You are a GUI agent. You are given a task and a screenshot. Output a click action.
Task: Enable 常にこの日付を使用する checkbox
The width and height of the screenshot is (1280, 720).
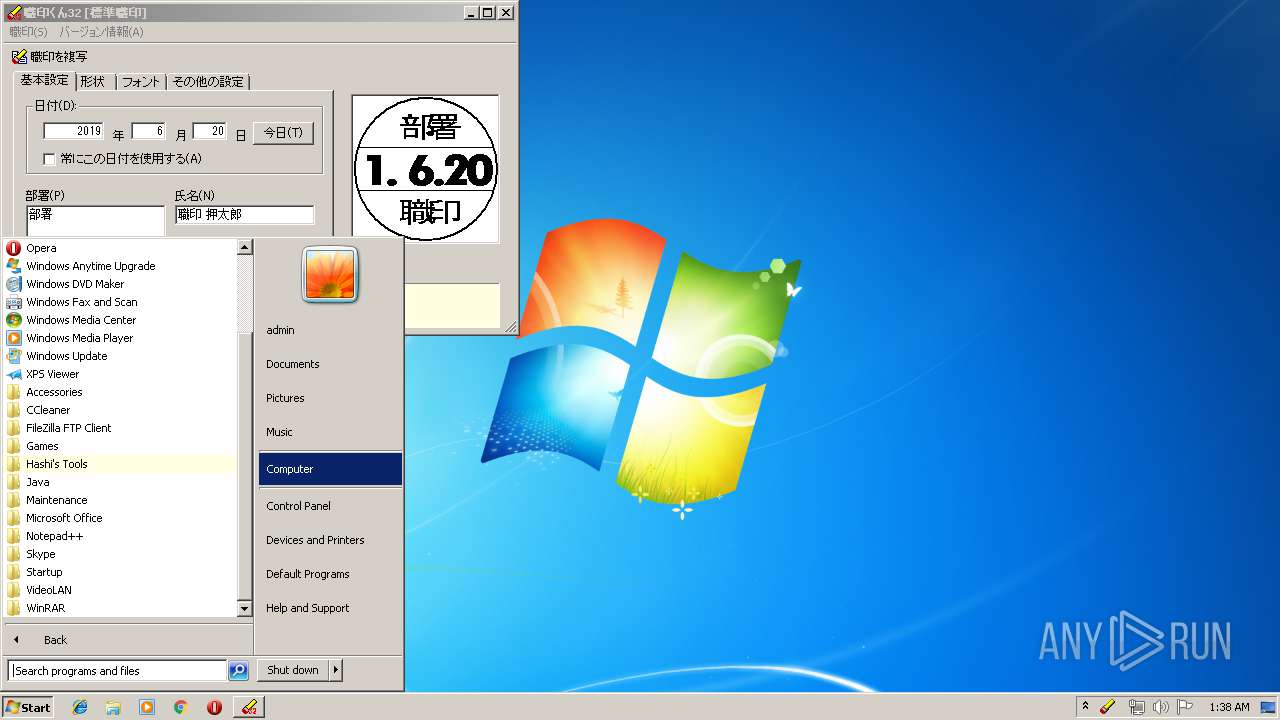coord(49,158)
